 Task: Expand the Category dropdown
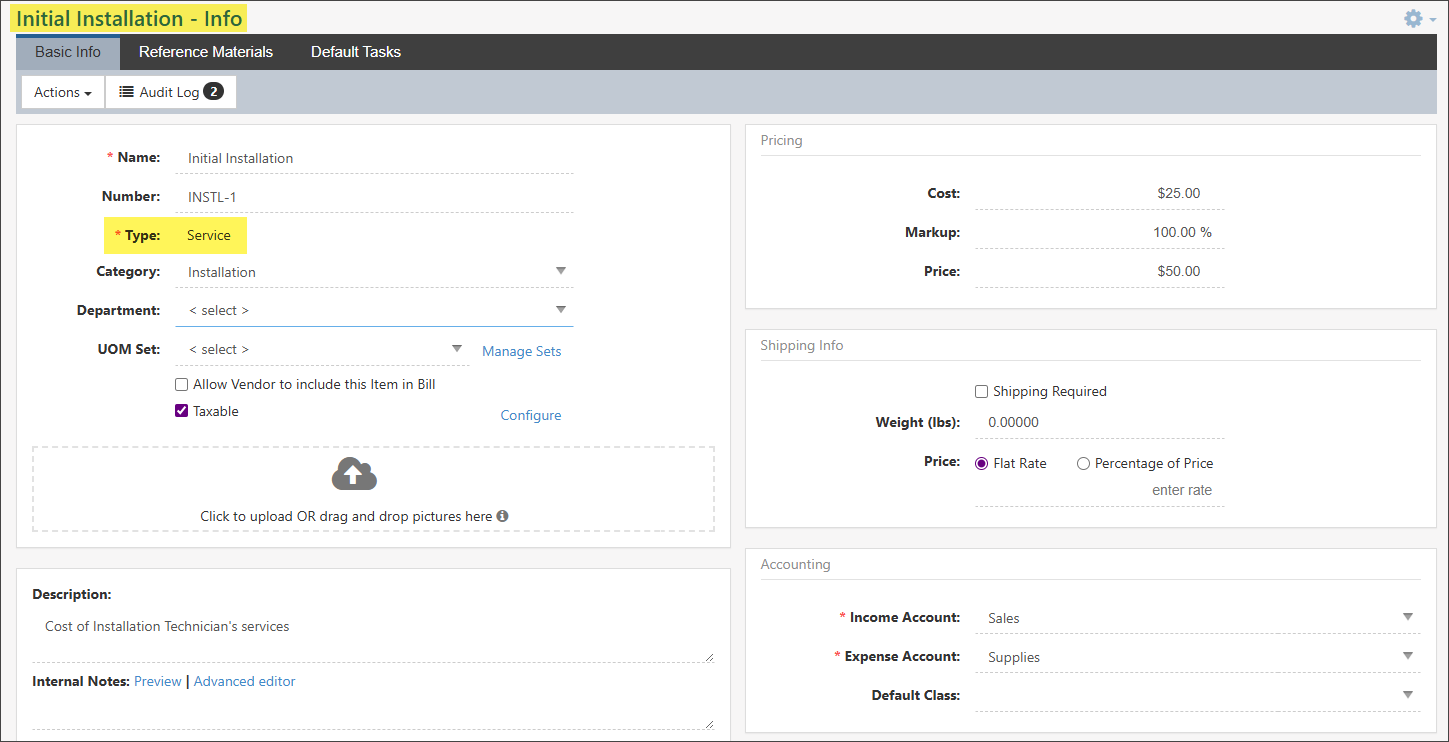(x=561, y=271)
